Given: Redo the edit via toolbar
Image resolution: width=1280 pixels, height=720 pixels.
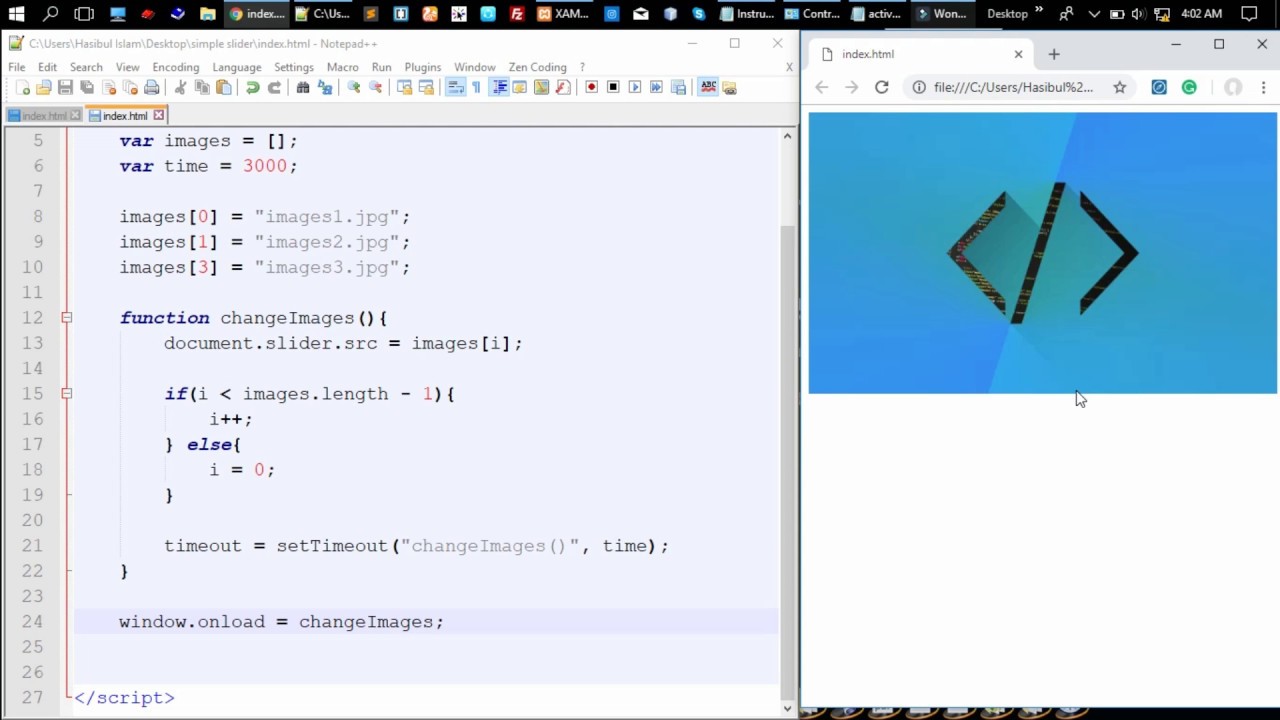Looking at the screenshot, I should point(274,88).
